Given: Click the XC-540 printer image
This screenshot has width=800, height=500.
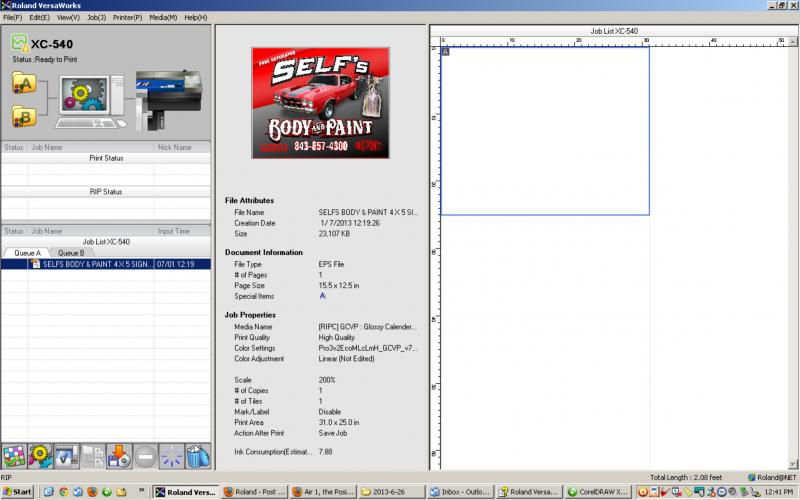Looking at the screenshot, I should 168,99.
